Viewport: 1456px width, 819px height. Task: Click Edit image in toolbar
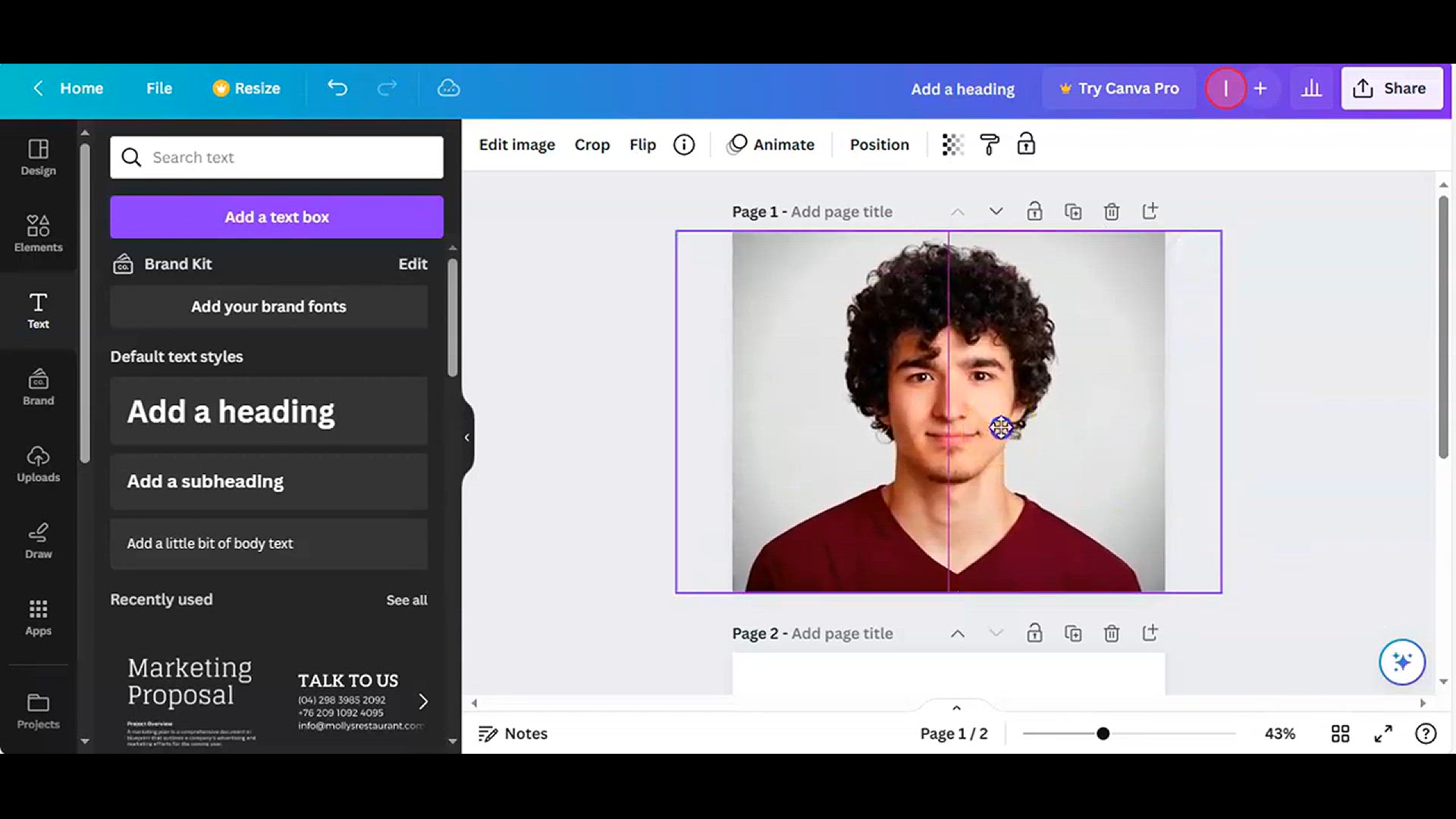pos(516,144)
